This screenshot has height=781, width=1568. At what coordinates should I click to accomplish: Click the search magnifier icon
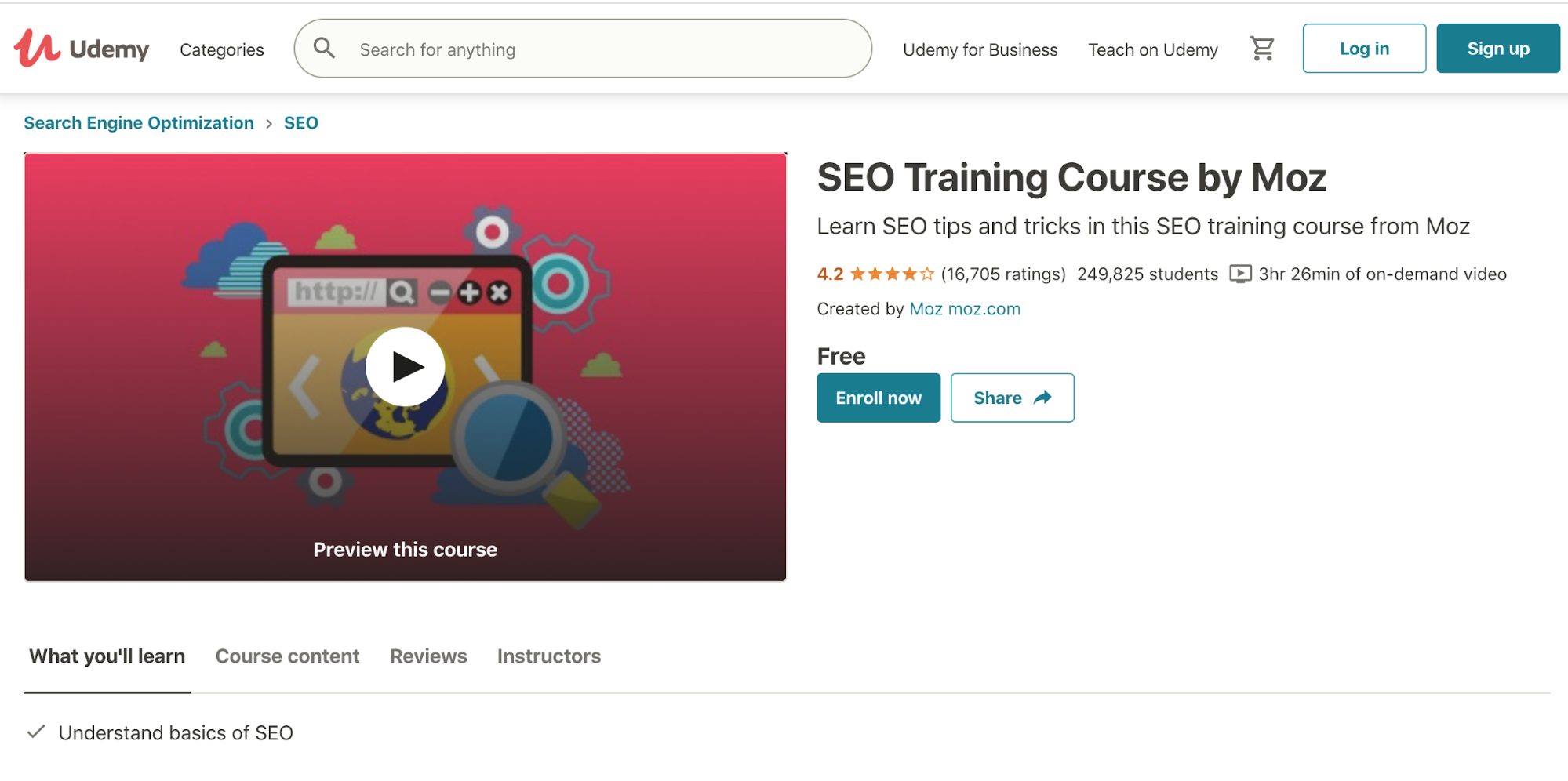pyautogui.click(x=324, y=49)
